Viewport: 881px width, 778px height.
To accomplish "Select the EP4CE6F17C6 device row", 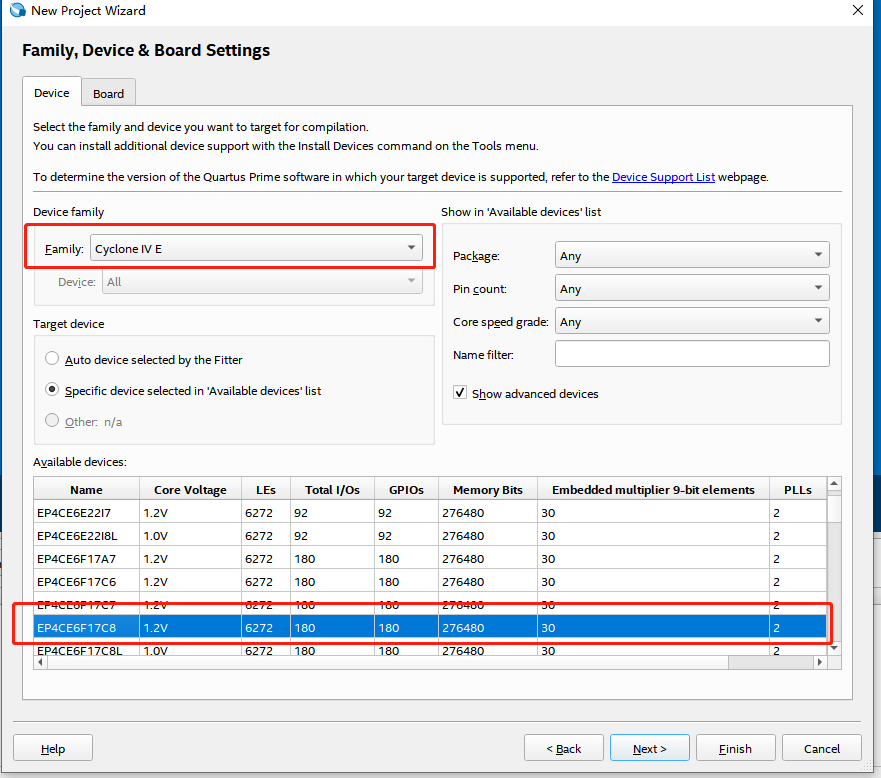I will pyautogui.click(x=76, y=581).
